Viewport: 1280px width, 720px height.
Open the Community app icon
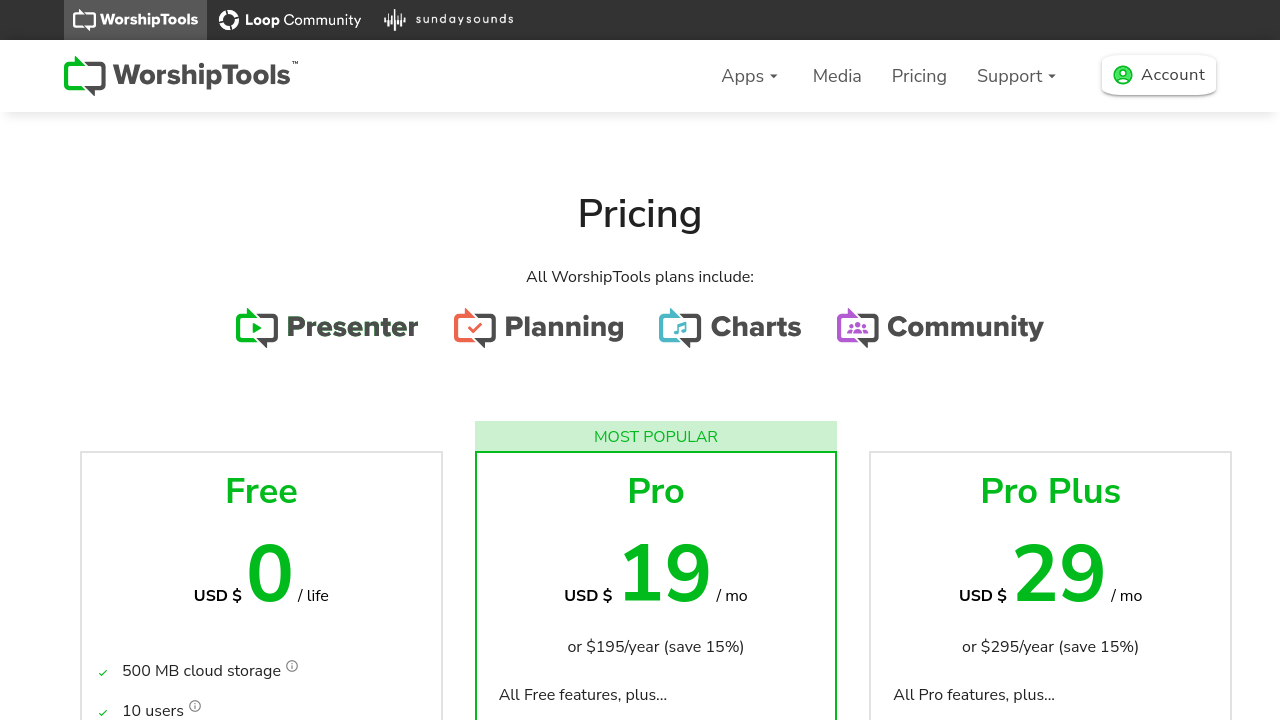[858, 328]
